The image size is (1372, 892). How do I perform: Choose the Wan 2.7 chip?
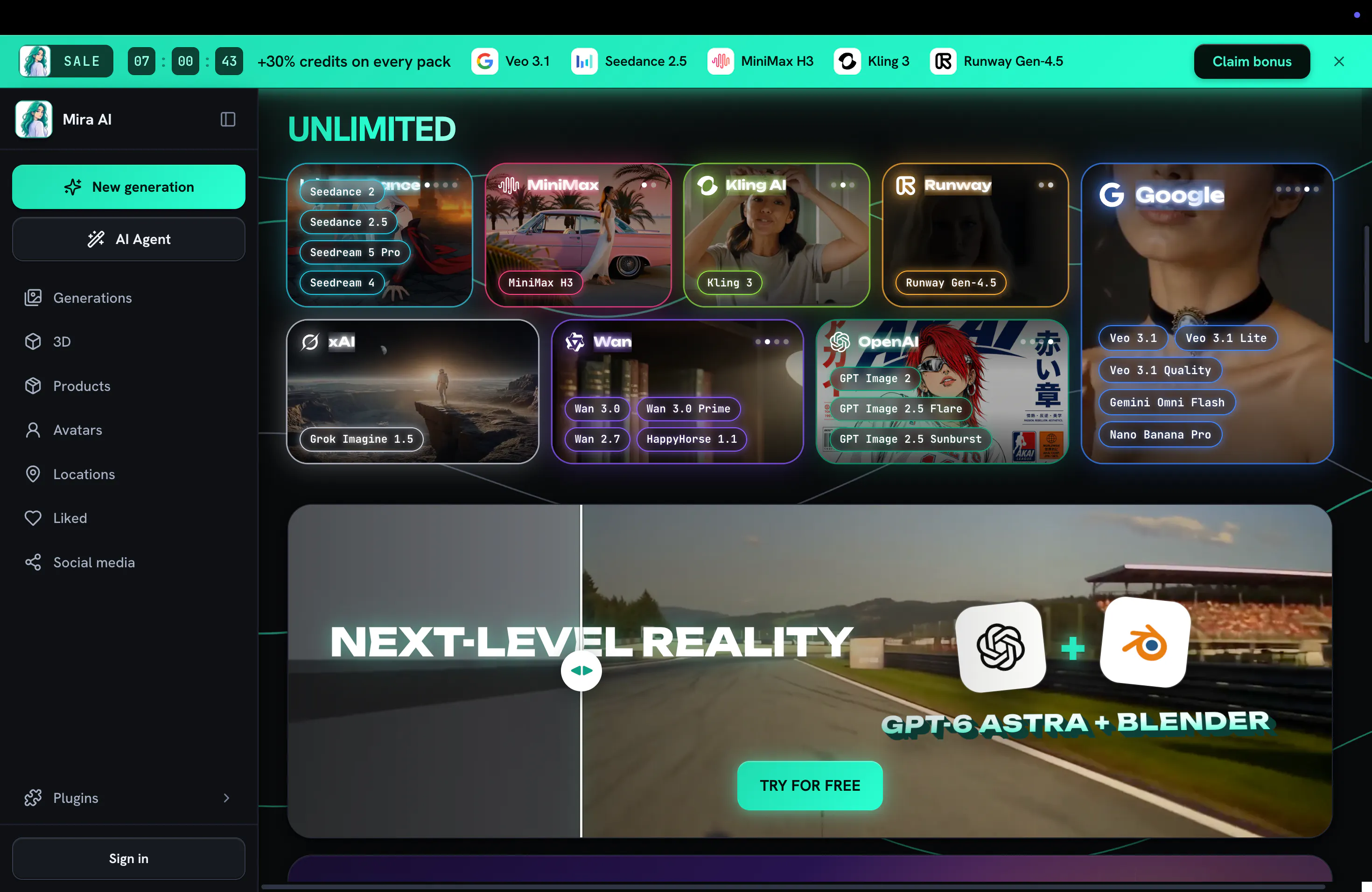597,439
